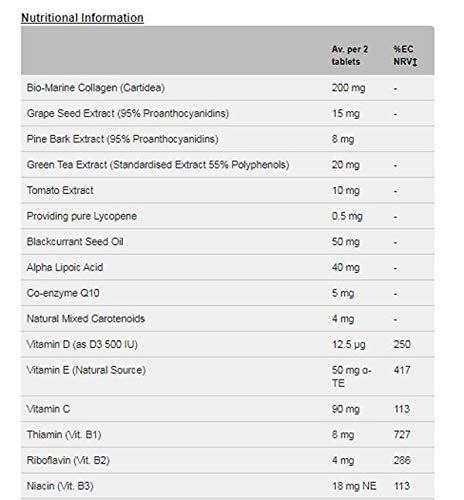464x500 pixels.
Task: Click the Pine Bark Extract ingredient
Action: click(x=122, y=139)
